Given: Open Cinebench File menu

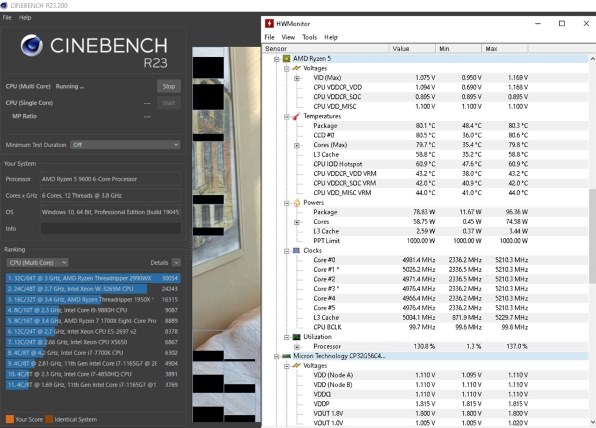Looking at the screenshot, I should (7, 17).
